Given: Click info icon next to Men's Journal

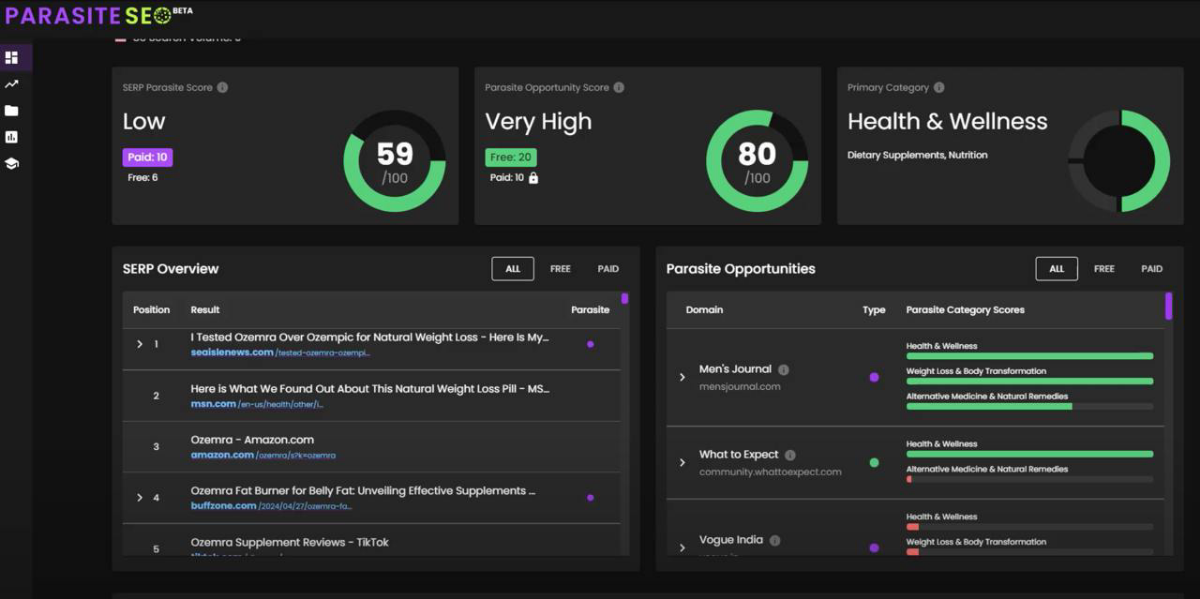Looking at the screenshot, I should [x=783, y=370].
